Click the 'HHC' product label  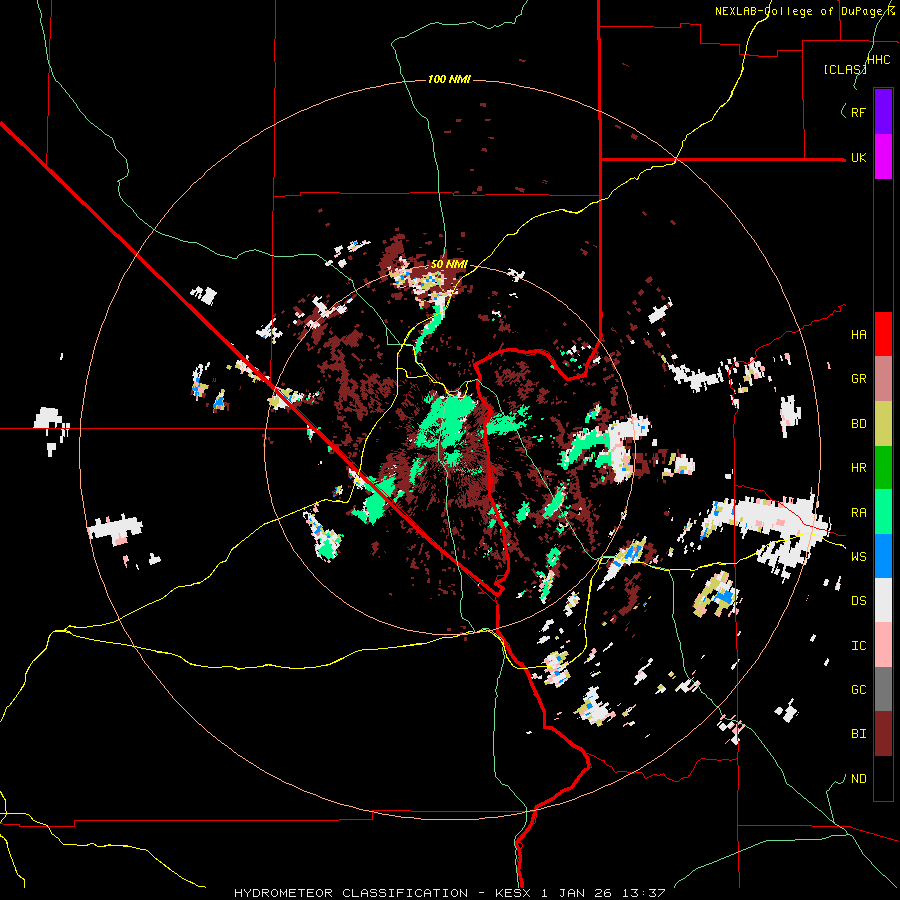pyautogui.click(x=879, y=60)
